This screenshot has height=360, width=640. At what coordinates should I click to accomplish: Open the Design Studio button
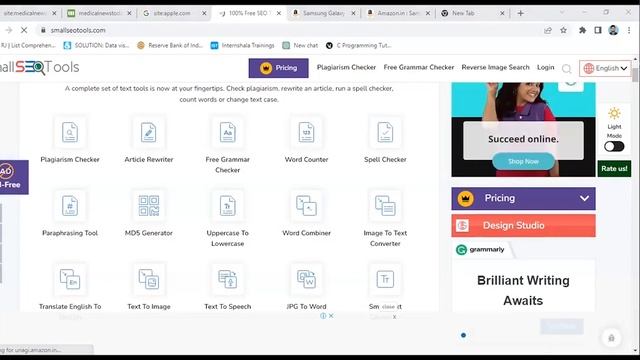point(523,226)
